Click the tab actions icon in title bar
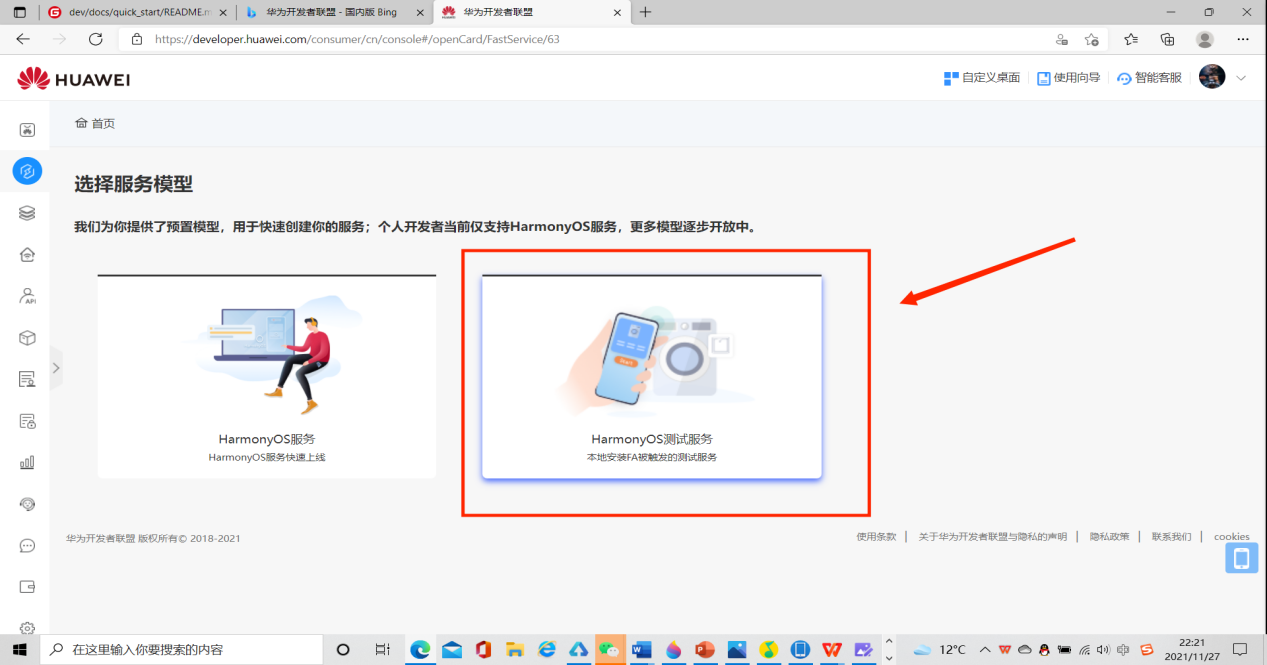The image size is (1267, 665). point(20,12)
